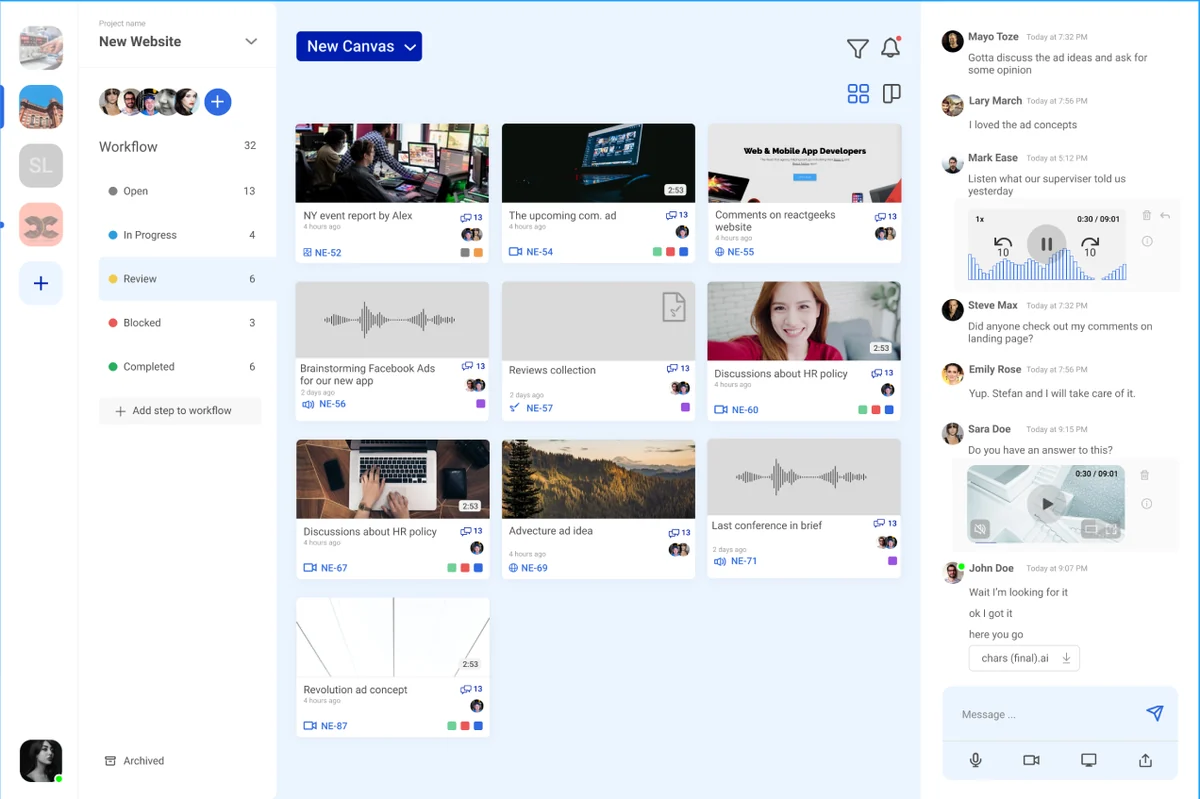
Task: Open the NE-52 ticket link
Action: pos(329,253)
